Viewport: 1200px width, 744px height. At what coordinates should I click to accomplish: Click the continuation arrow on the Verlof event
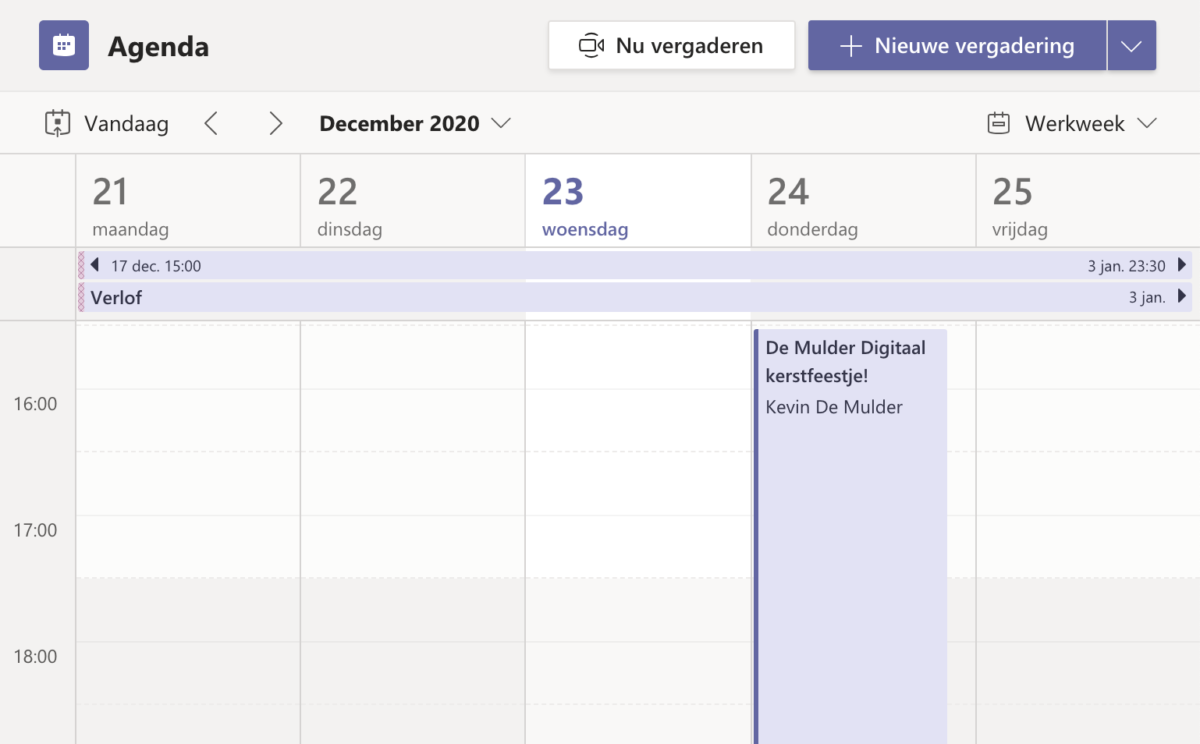(1184, 297)
